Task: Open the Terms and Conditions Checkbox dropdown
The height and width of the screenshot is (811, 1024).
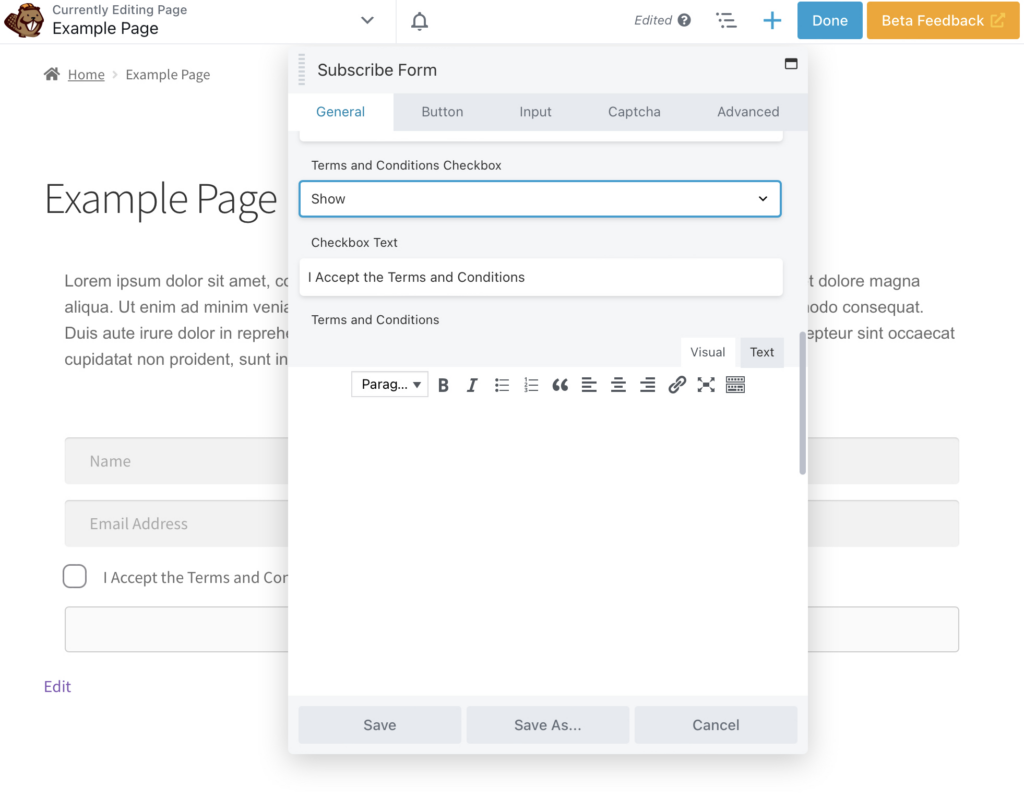Action: point(540,198)
